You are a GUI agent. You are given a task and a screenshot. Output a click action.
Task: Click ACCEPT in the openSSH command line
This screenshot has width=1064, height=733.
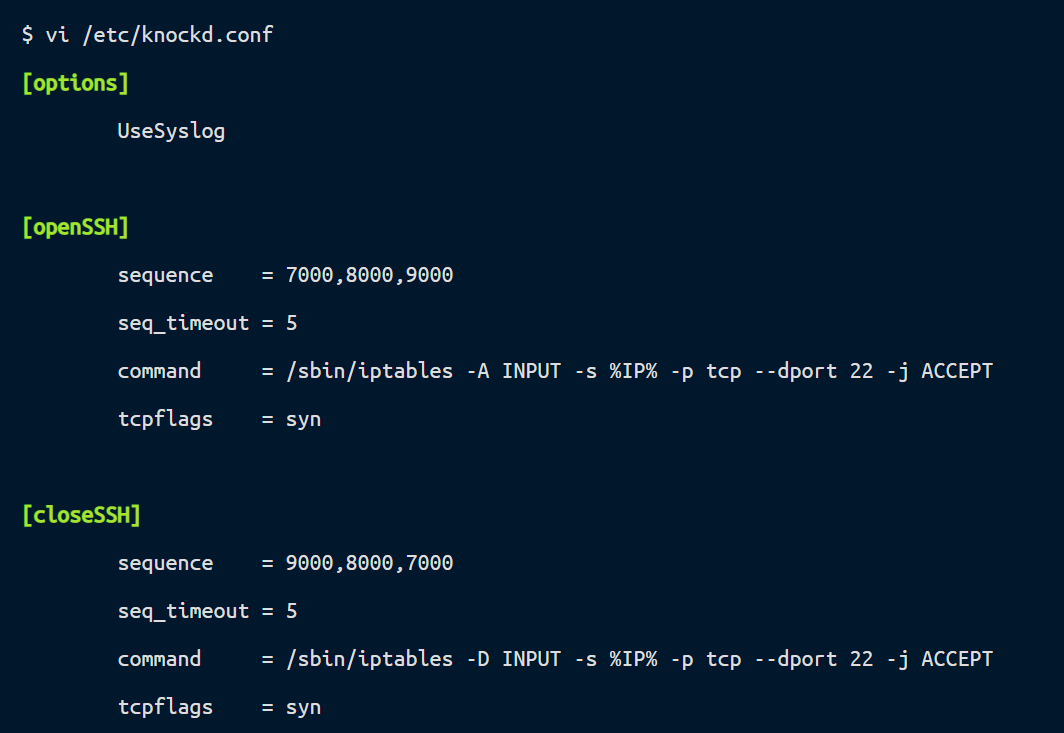(x=957, y=371)
